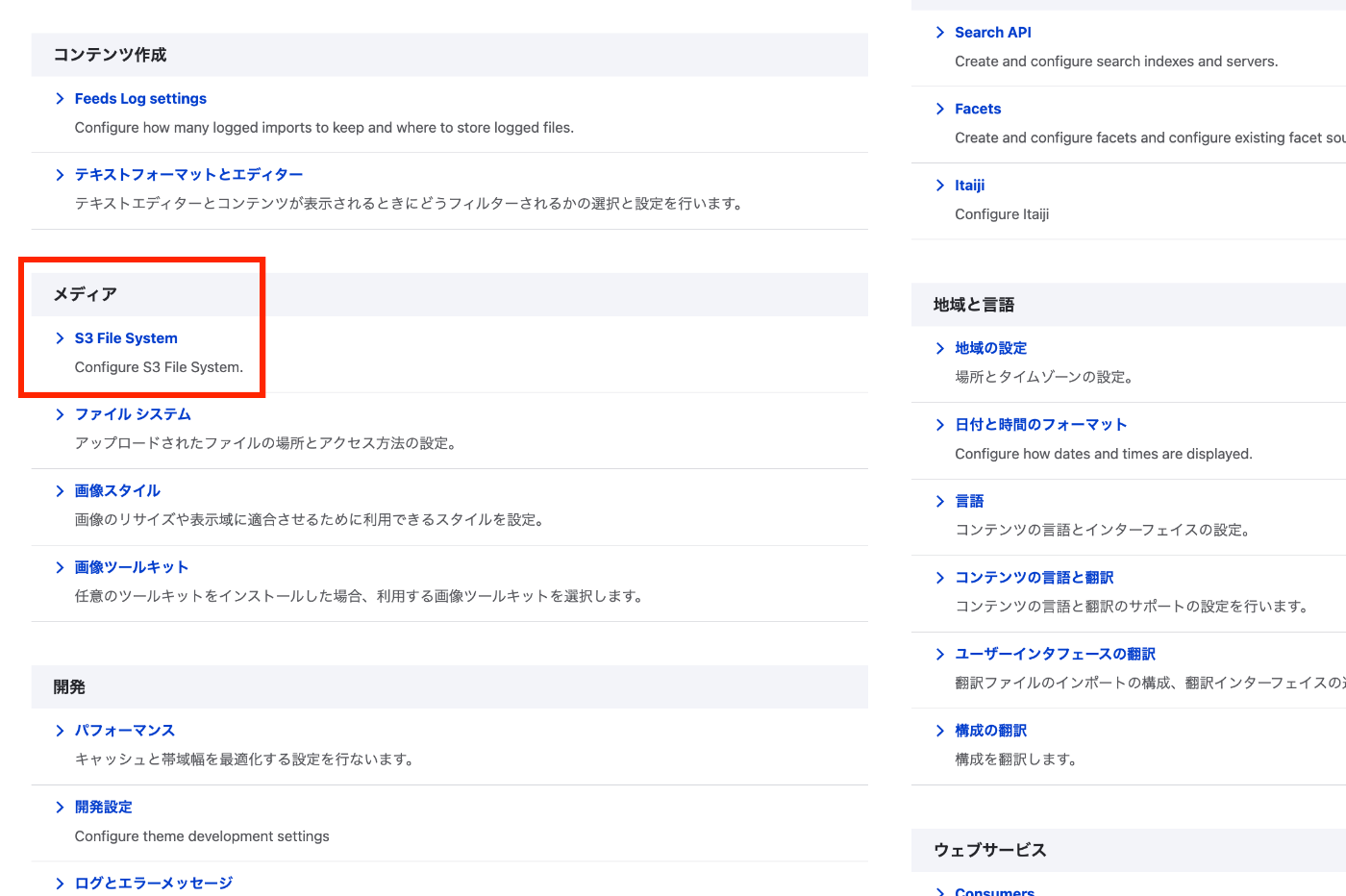This screenshot has width=1346, height=896.
Task: Click '翻訳ファイルのインポートの構成' description
Action: (x=1150, y=683)
